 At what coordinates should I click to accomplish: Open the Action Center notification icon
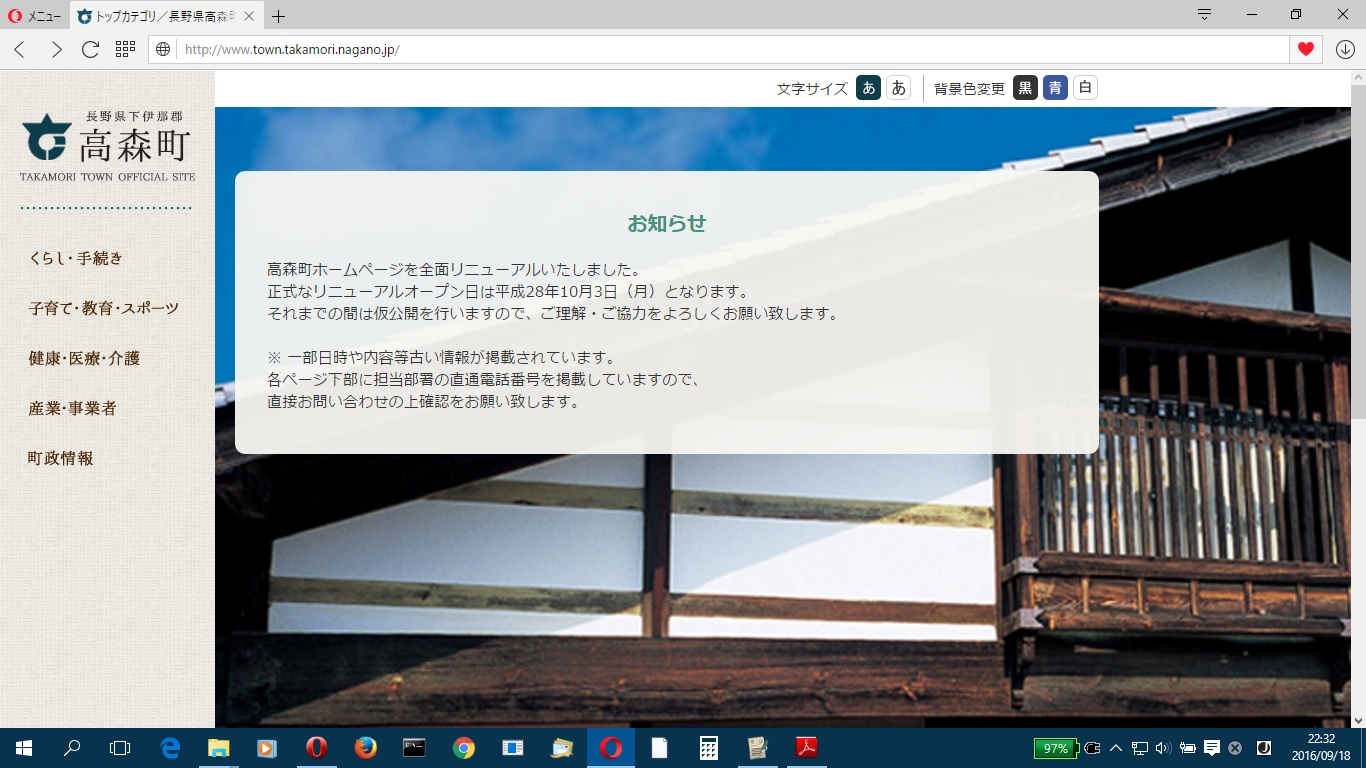pos(1211,748)
